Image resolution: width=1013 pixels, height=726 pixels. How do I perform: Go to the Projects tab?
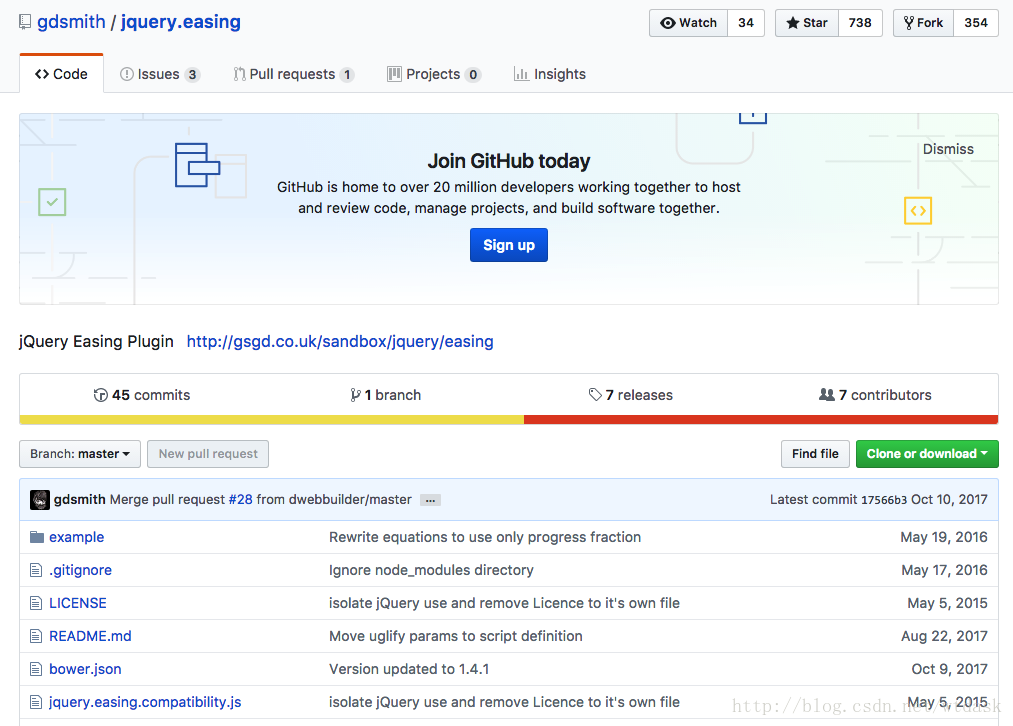(x=434, y=74)
